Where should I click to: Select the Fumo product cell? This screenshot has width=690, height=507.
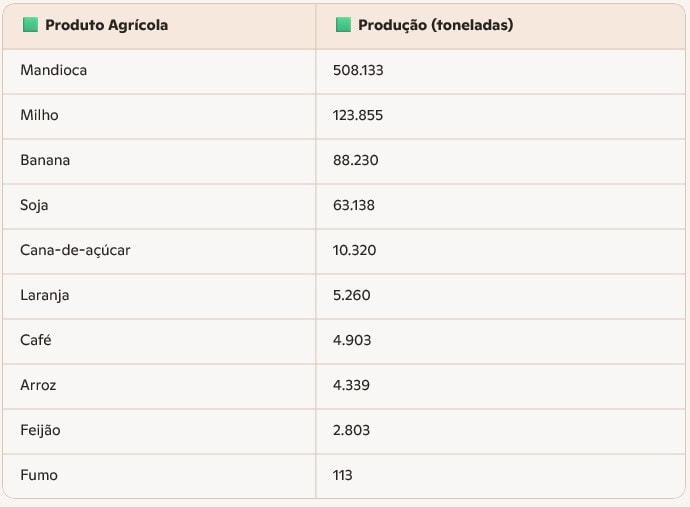[x=39, y=475]
